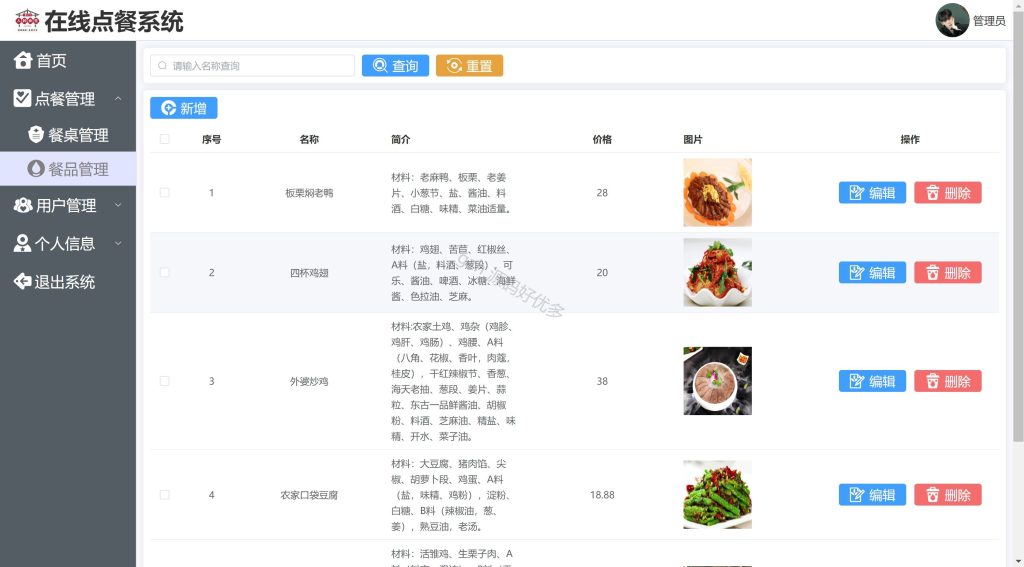The width and height of the screenshot is (1024, 567).
Task: Edit the 四杯鸡翅 dish
Action: pos(872,272)
